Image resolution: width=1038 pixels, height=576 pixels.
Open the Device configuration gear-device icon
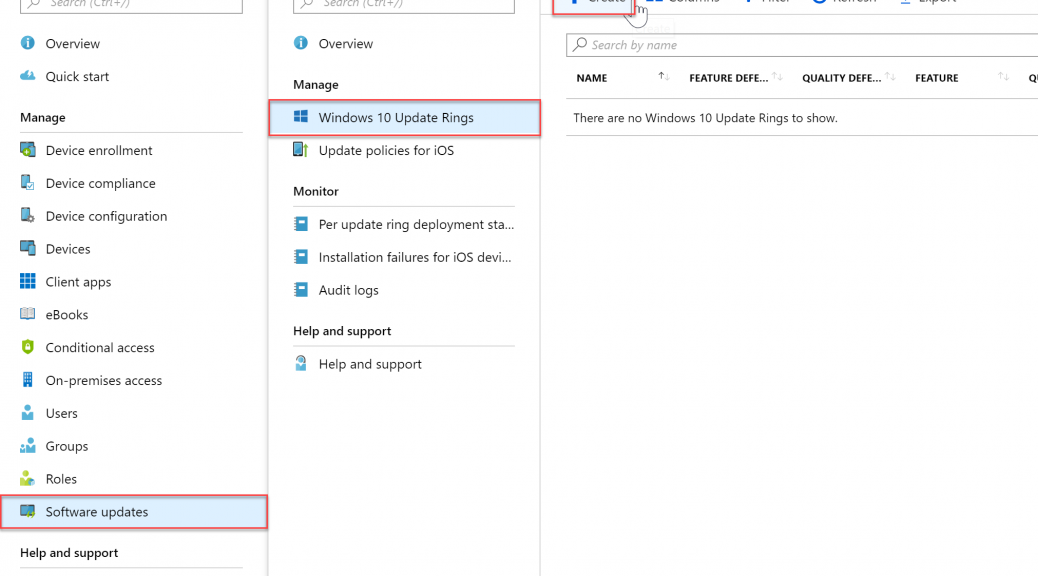point(28,215)
